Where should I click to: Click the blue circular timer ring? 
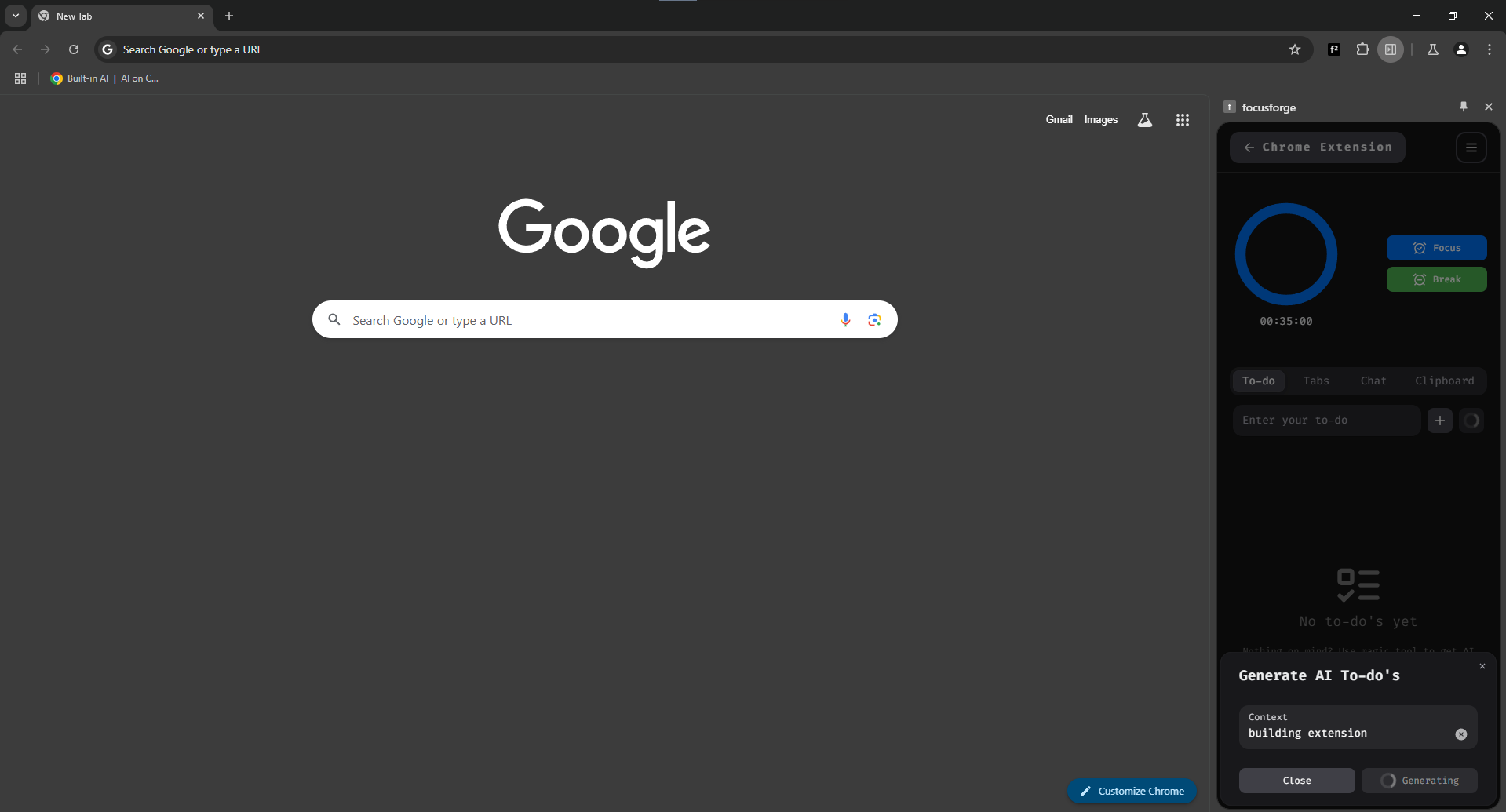(x=1286, y=254)
